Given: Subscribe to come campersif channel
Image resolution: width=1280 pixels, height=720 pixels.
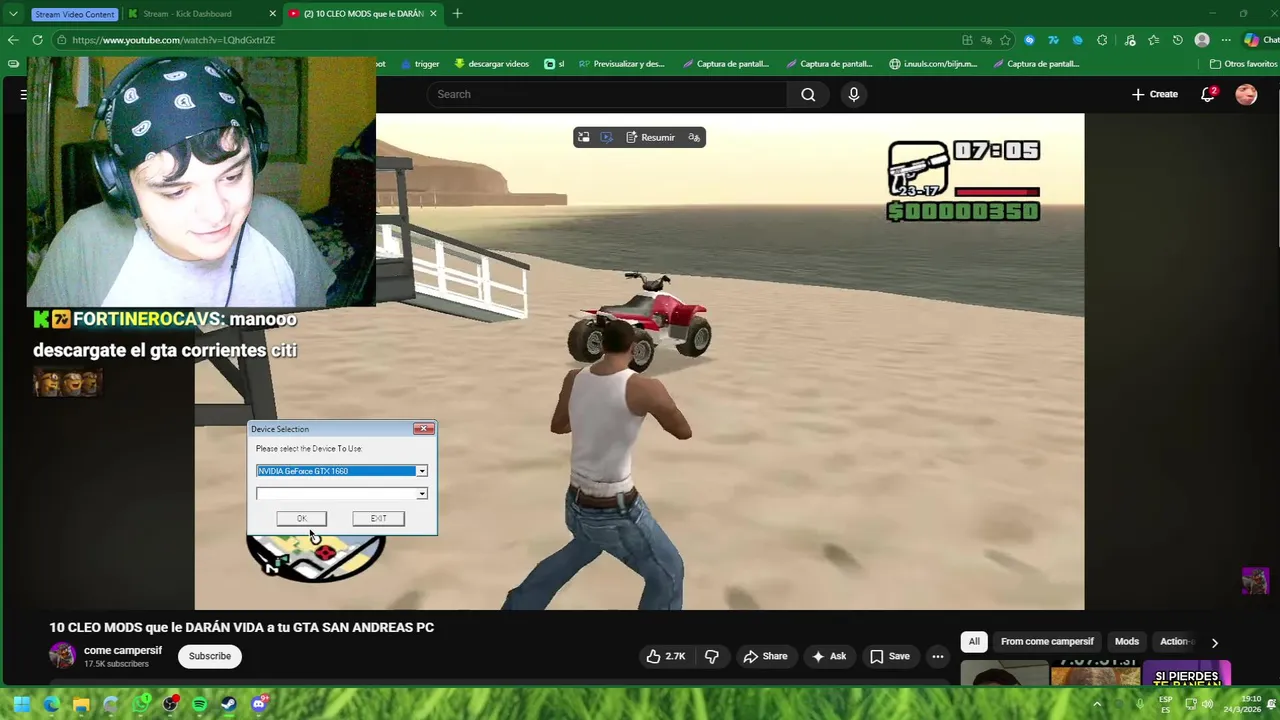Looking at the screenshot, I should point(210,656).
